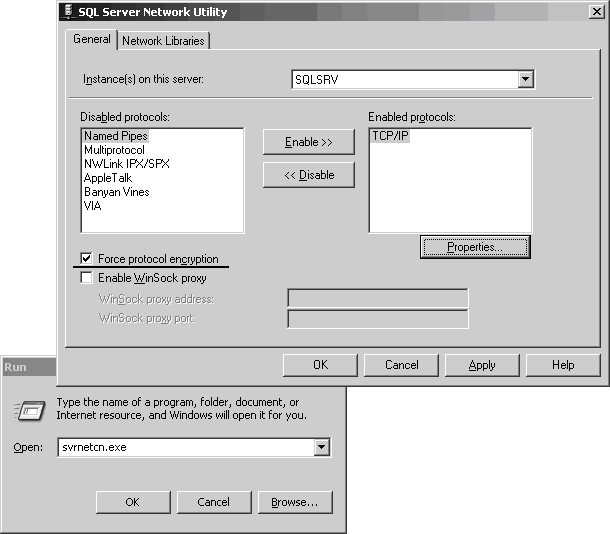The width and height of the screenshot is (610, 534).
Task: Select TCP/IP in enabled protocols list
Action: (389, 136)
